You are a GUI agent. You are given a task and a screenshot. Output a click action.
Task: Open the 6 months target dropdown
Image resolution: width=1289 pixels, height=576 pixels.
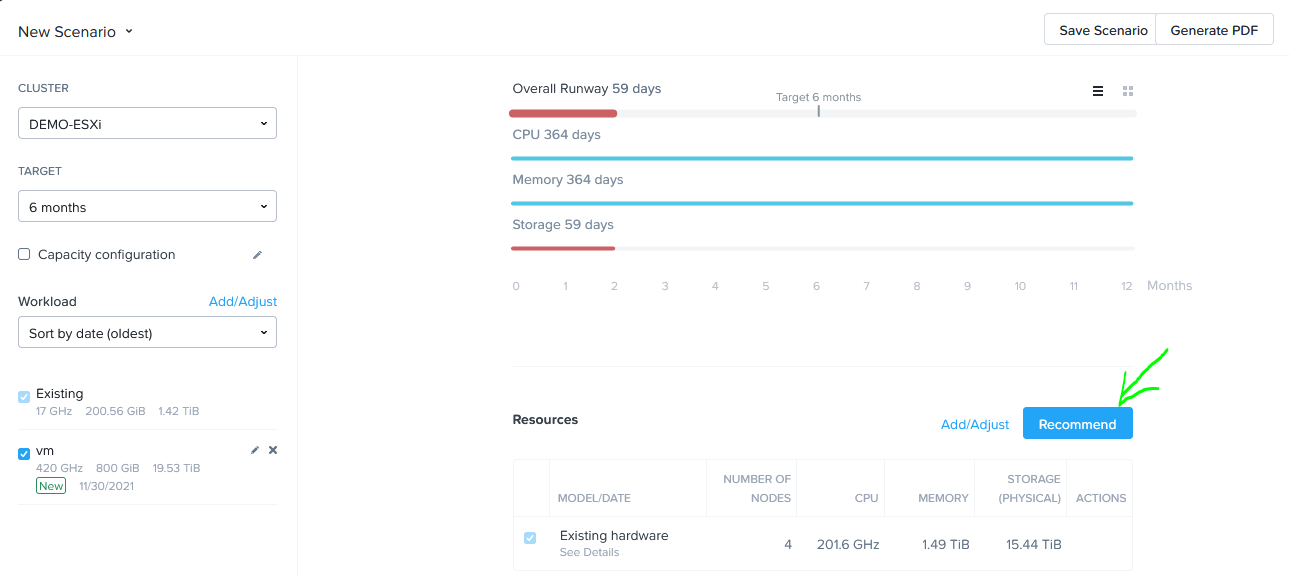pyautogui.click(x=147, y=207)
